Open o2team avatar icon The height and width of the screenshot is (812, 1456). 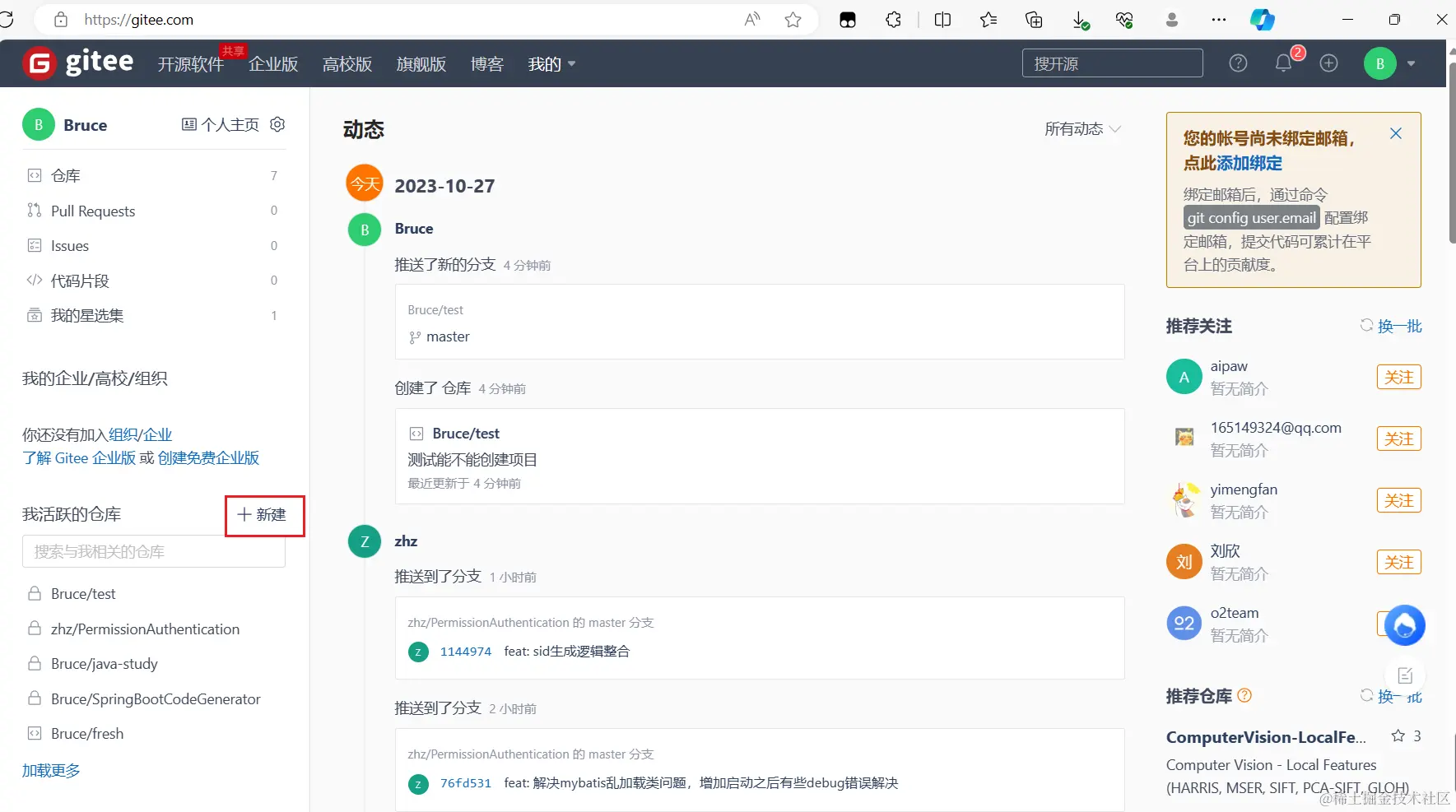click(1184, 623)
